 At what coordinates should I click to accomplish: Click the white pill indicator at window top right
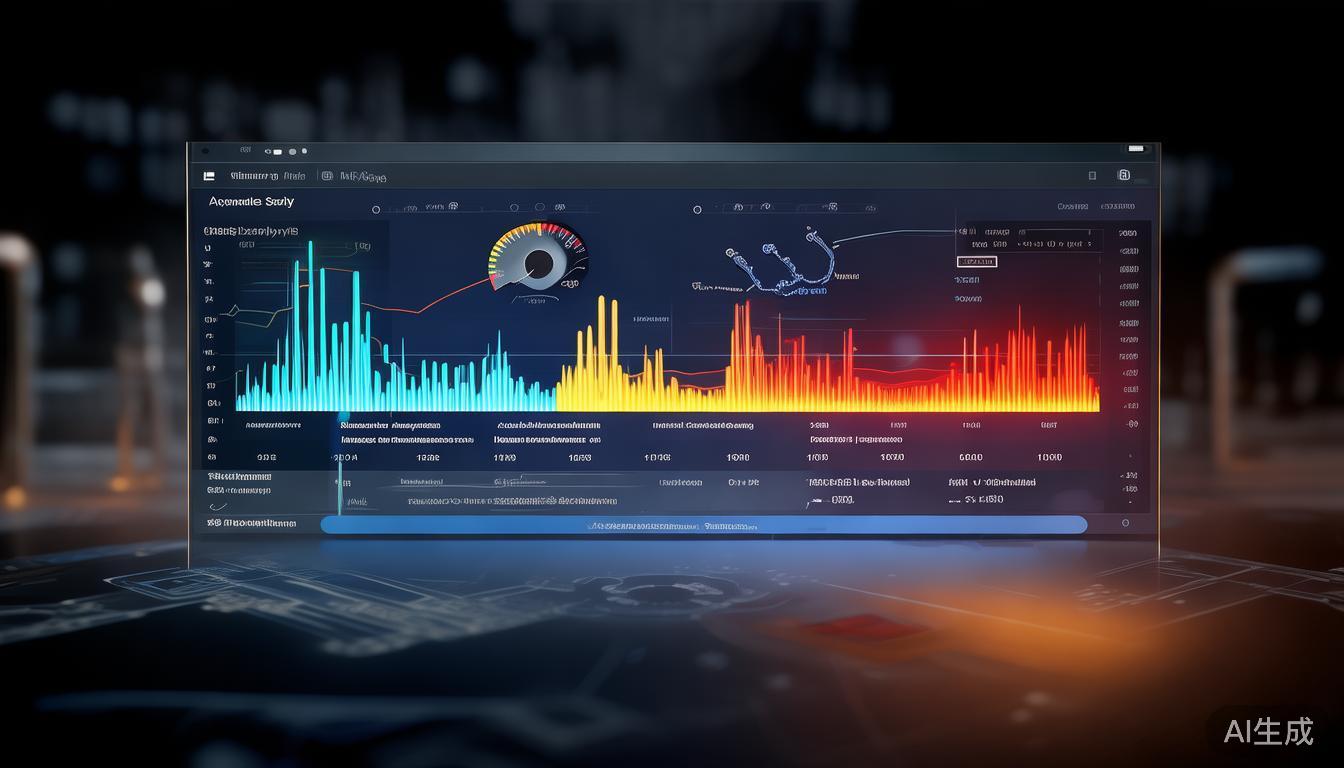[x=1137, y=149]
